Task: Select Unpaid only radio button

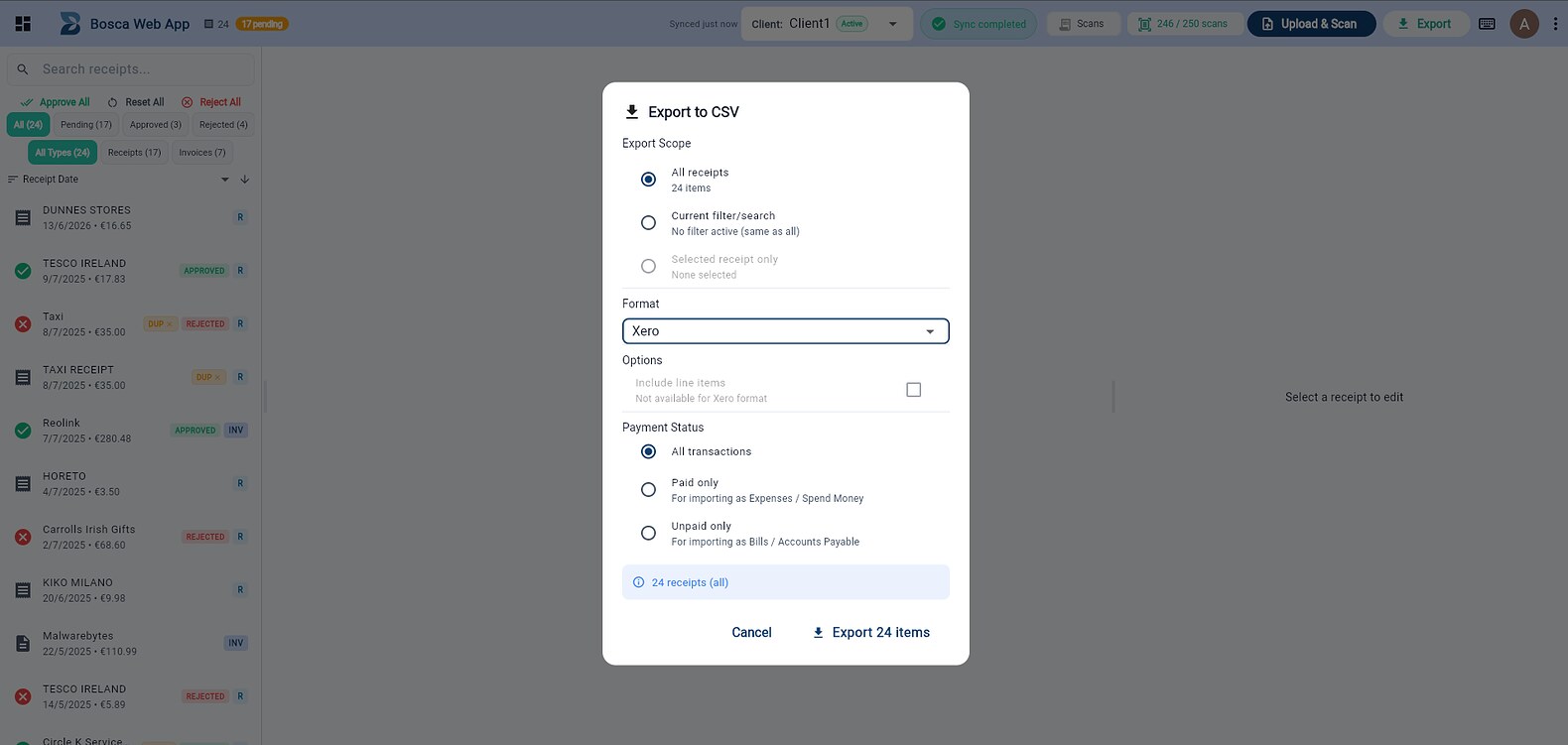Action: pos(648,534)
